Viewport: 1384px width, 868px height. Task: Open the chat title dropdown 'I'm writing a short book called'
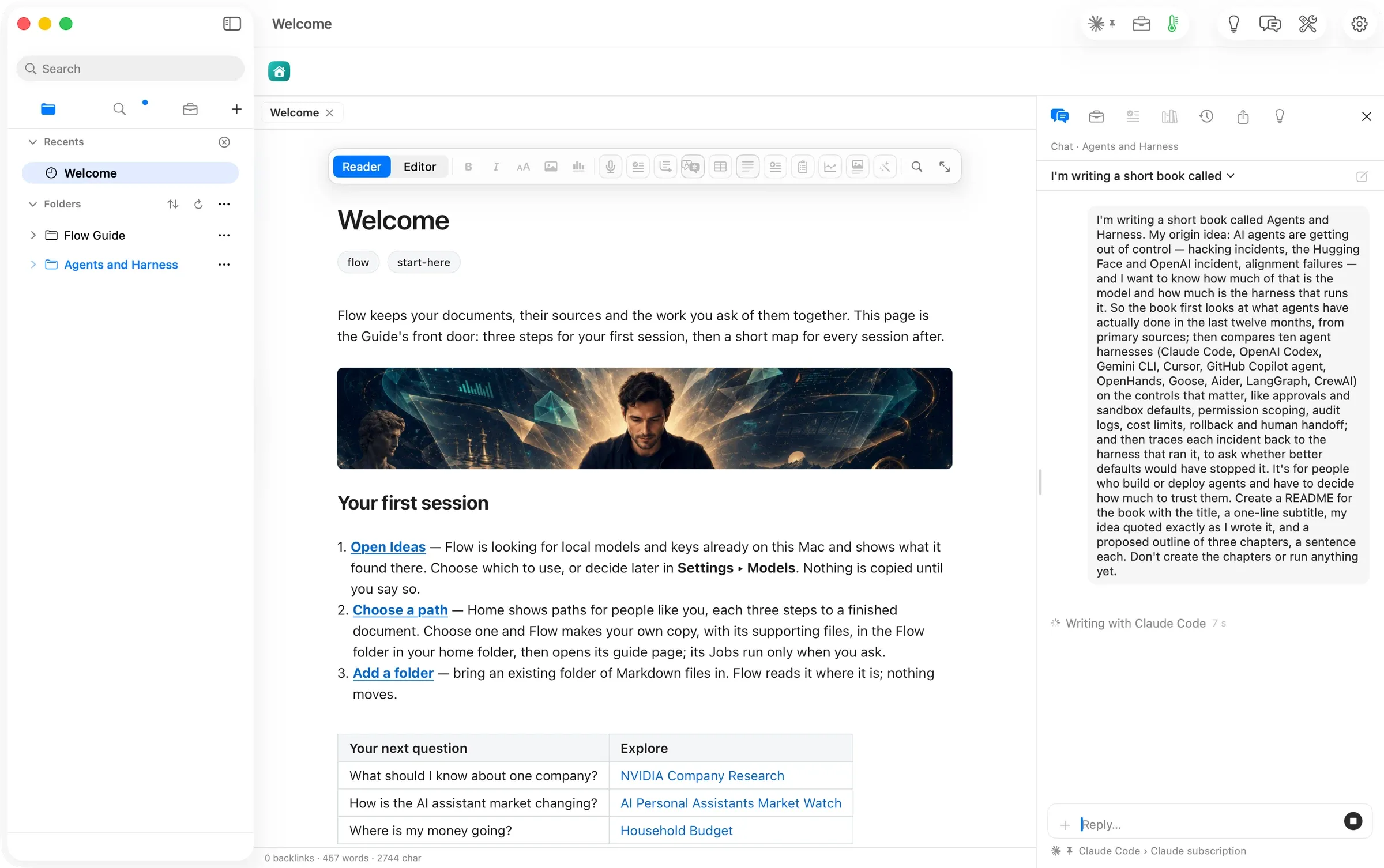click(1142, 176)
